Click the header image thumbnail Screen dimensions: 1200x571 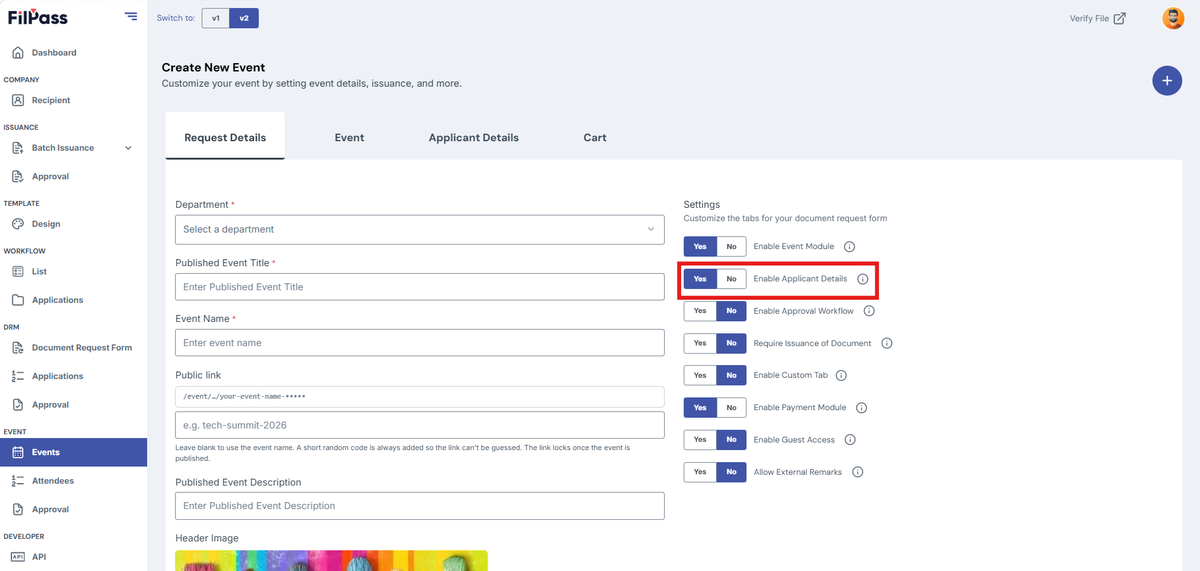click(x=331, y=560)
